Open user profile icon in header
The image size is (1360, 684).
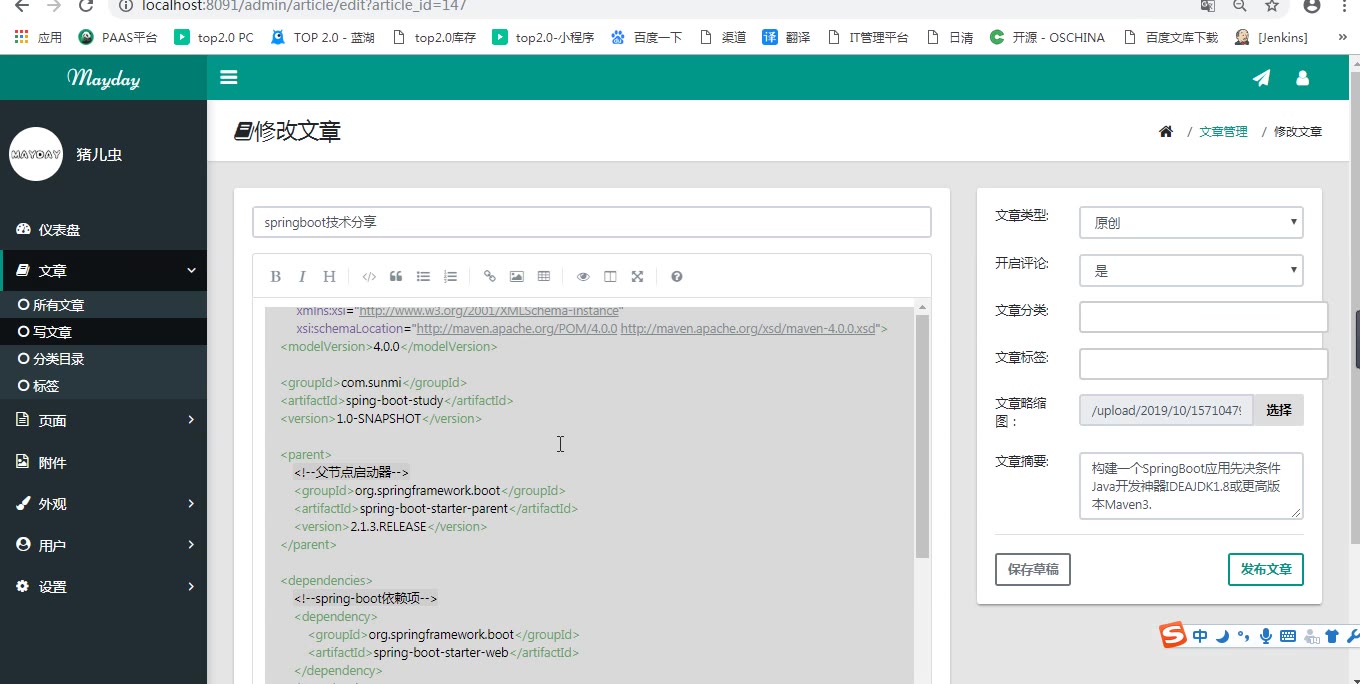(x=1302, y=78)
